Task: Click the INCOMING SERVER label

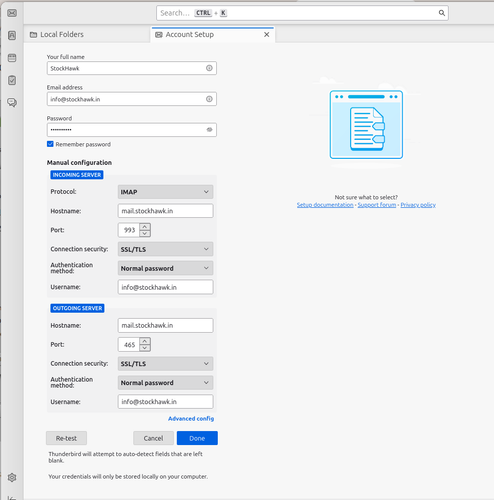Action: (77, 175)
